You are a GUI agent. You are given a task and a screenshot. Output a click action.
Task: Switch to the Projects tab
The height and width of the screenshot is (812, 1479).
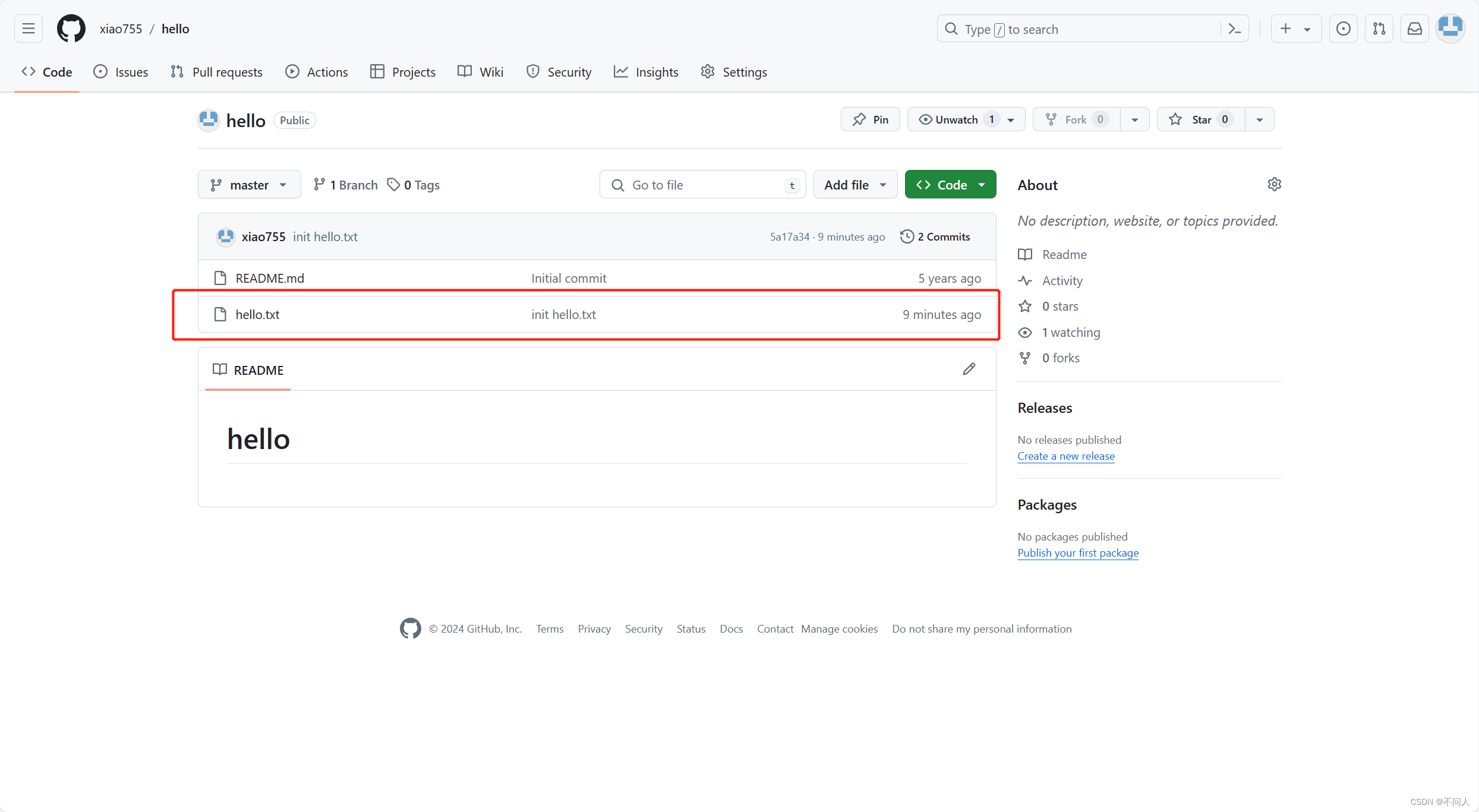(x=403, y=72)
